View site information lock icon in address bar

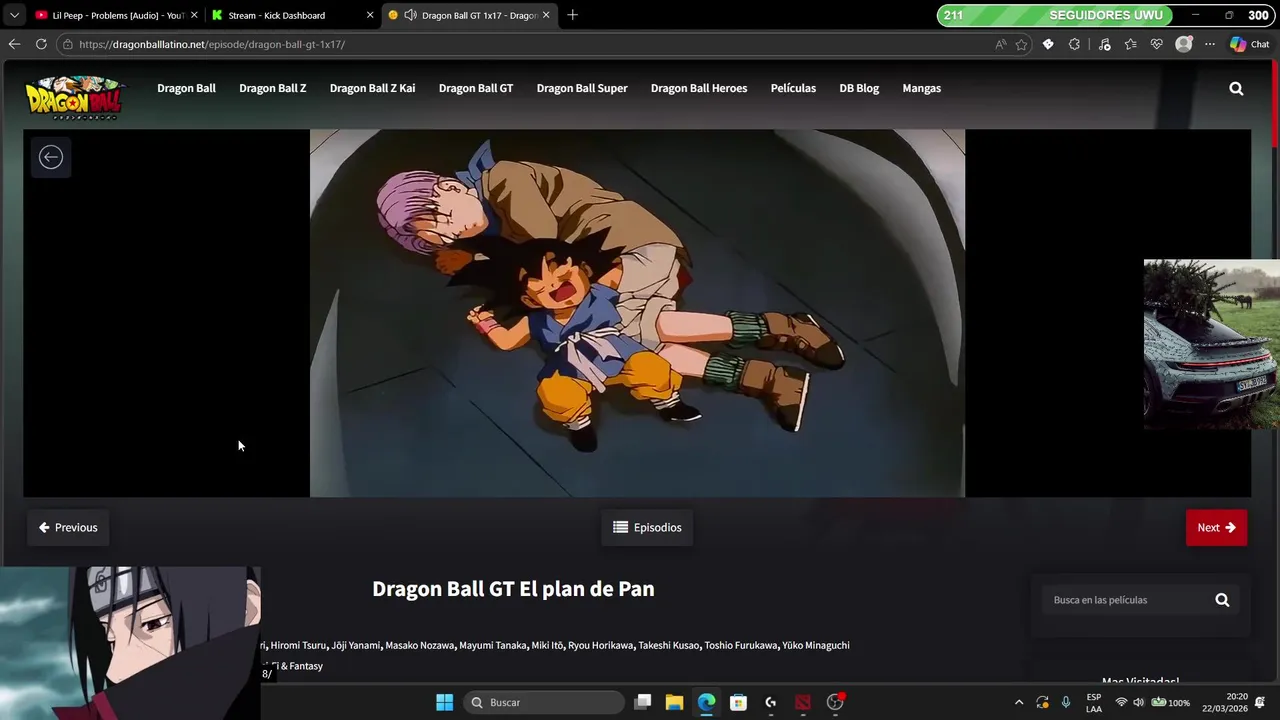coord(67,44)
